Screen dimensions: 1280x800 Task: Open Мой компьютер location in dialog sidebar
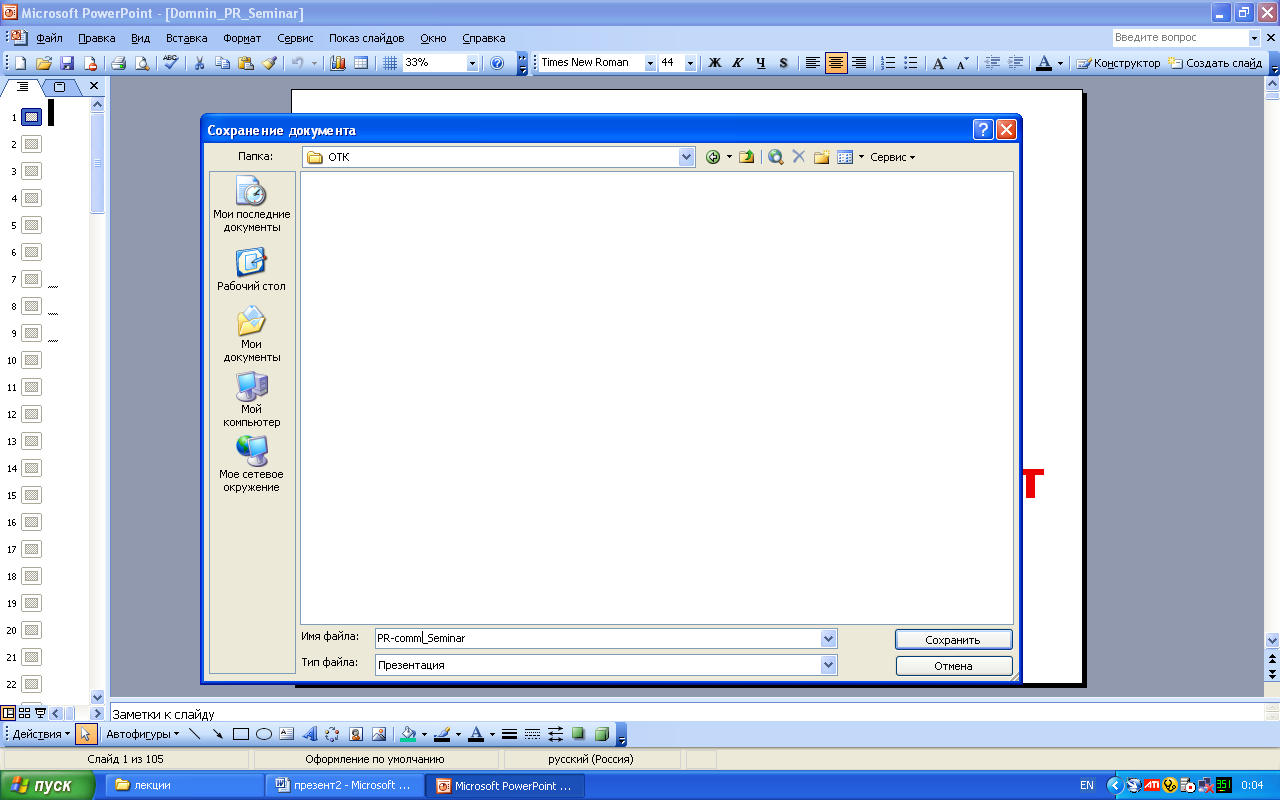click(252, 400)
